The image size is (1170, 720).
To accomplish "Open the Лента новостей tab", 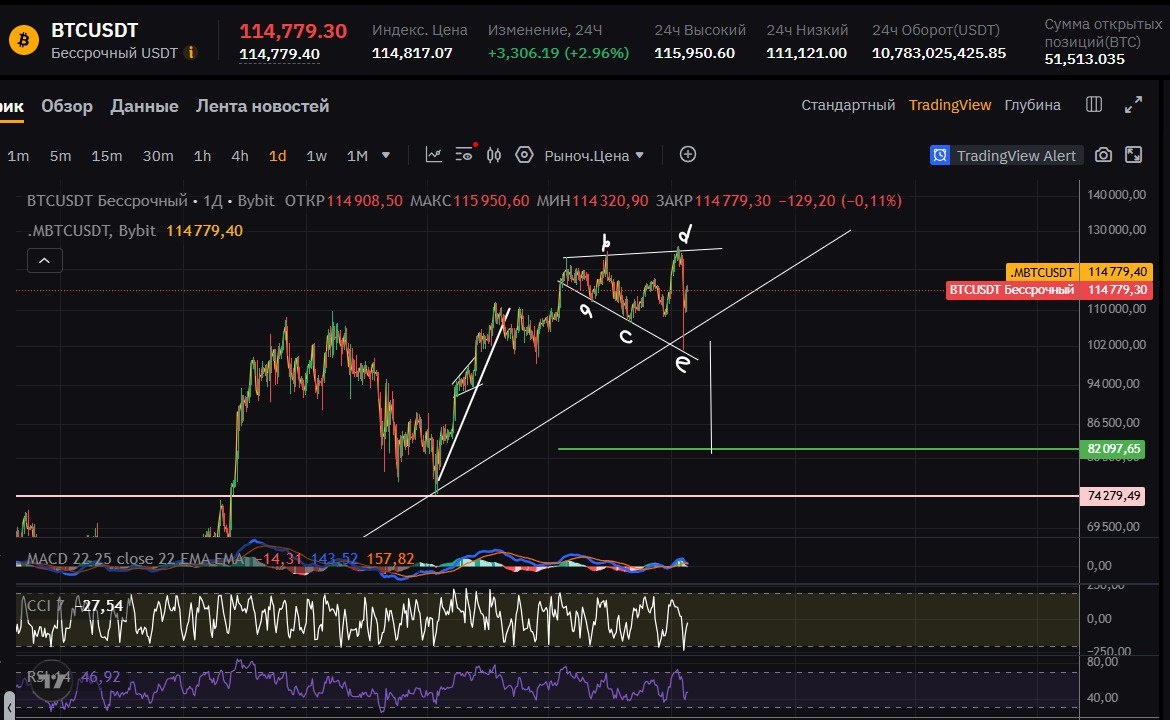I will 263,106.
